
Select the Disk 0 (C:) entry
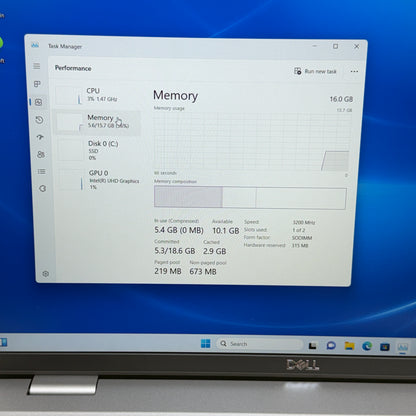click(x=97, y=150)
